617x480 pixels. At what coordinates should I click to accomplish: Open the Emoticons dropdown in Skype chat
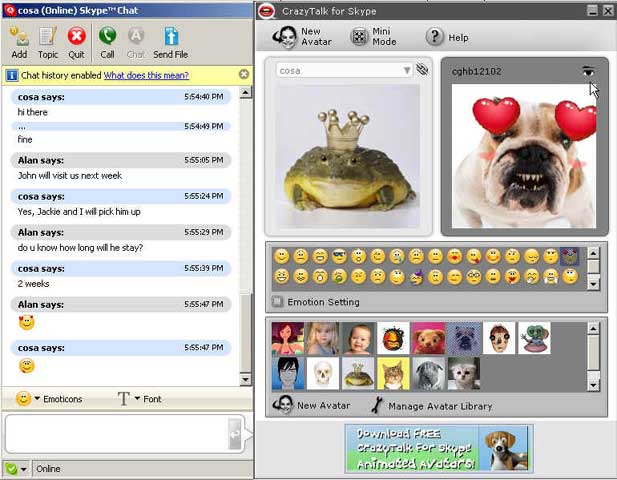[x=49, y=399]
